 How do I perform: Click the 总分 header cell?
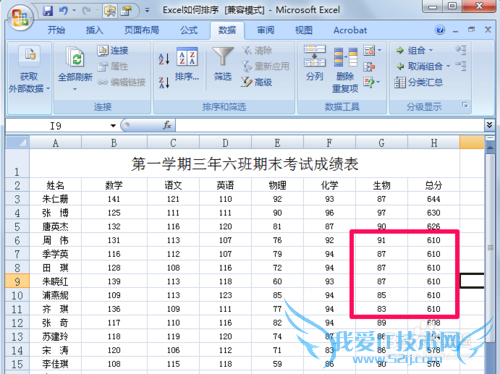click(434, 185)
